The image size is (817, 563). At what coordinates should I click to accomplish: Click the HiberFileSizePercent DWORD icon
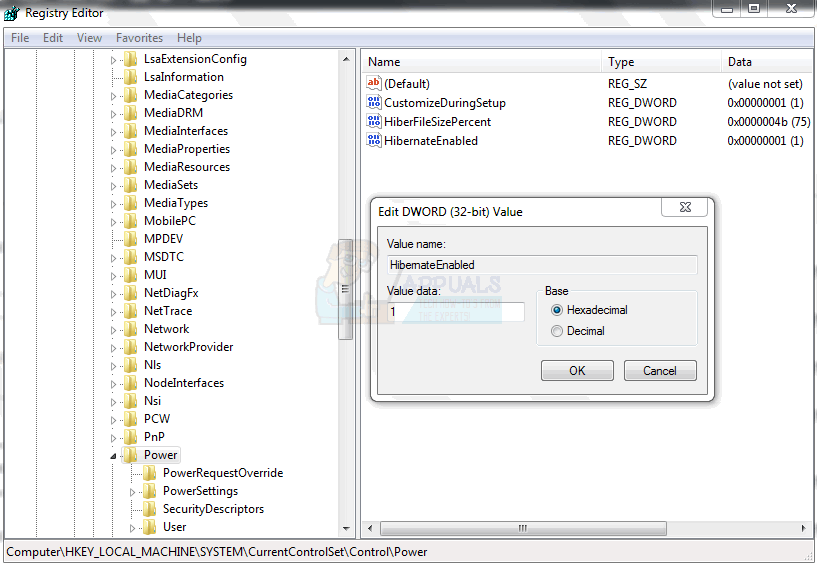pyautogui.click(x=374, y=121)
